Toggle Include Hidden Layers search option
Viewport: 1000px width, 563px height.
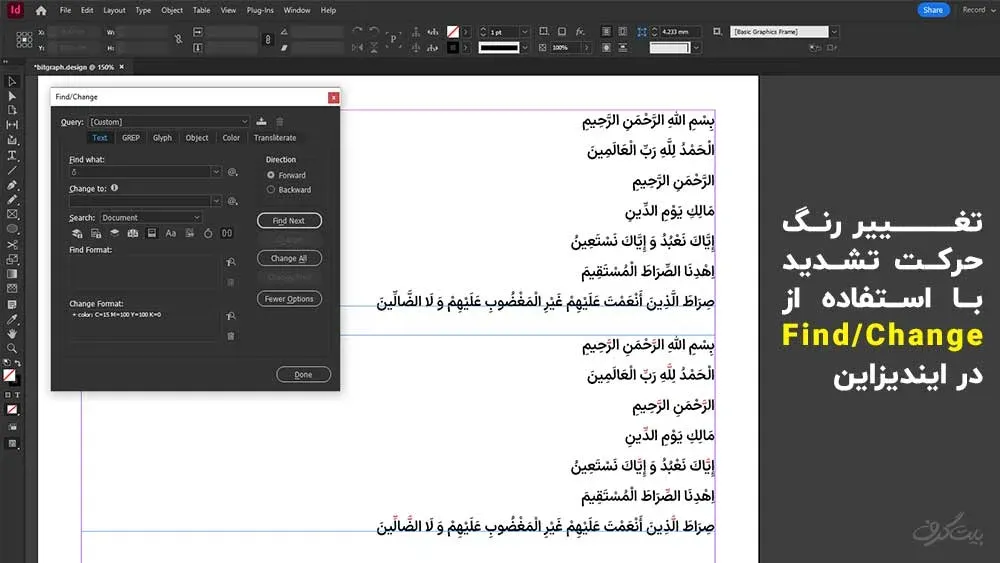[x=115, y=233]
